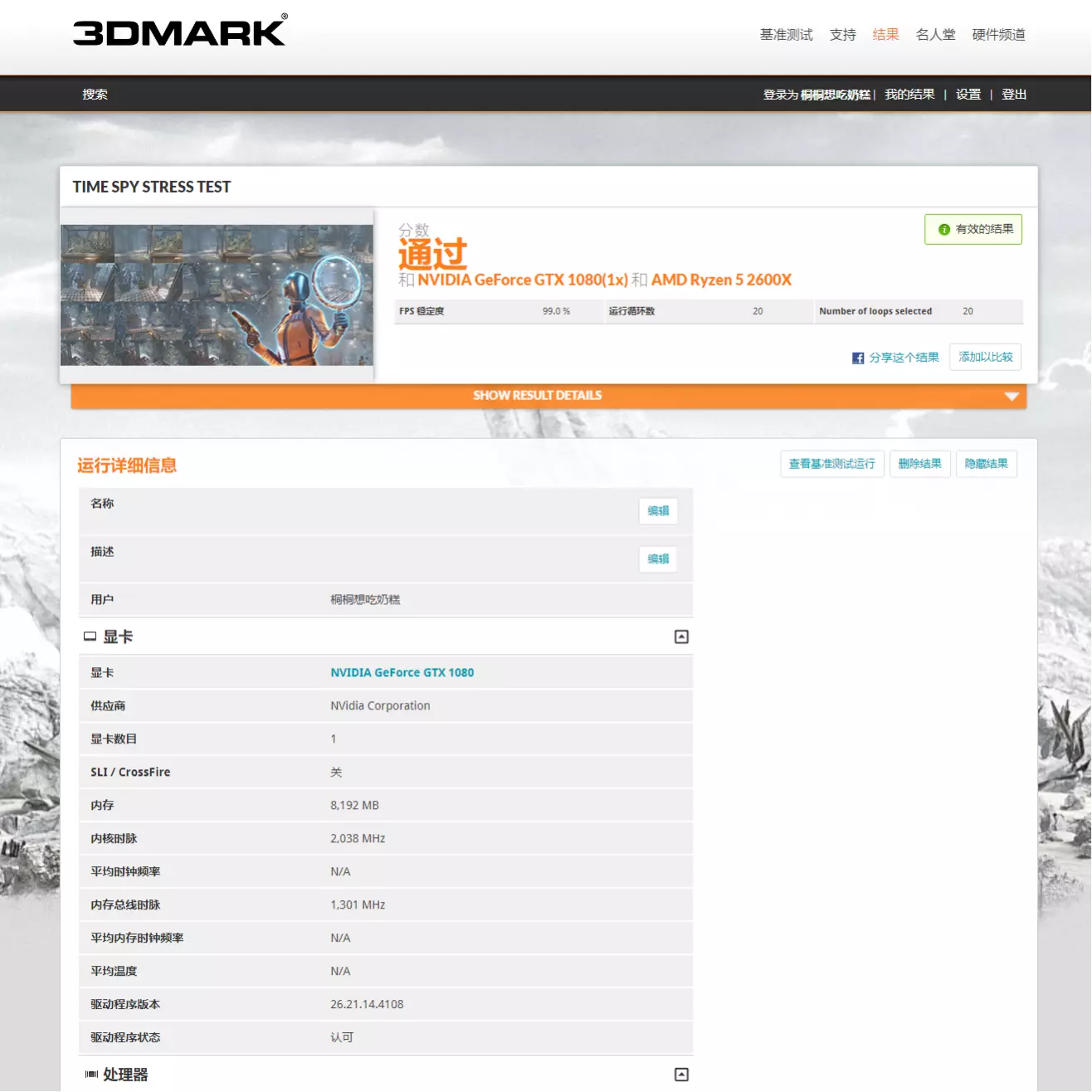
Task: Click 编辑 button in 名称 row
Action: [x=658, y=511]
